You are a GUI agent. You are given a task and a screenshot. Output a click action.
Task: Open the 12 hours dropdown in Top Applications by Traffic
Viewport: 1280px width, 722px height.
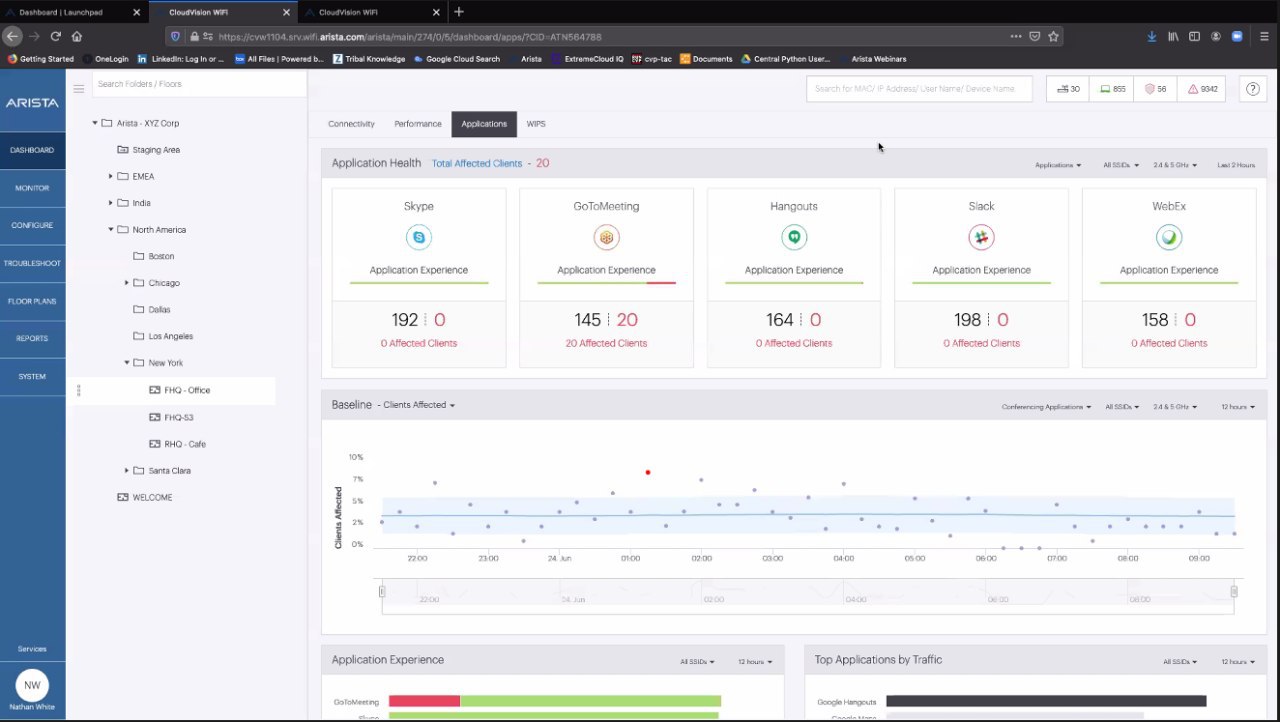[1238, 662]
